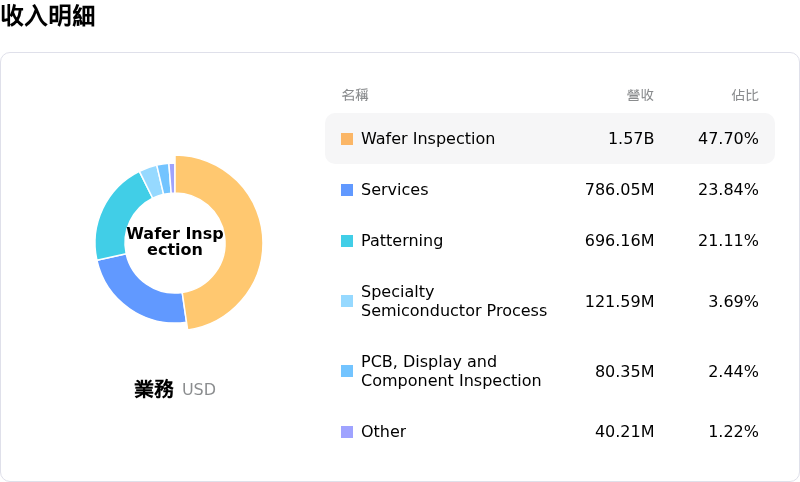Click the purple Other legend swatch
800x482 pixels.
[347, 432]
